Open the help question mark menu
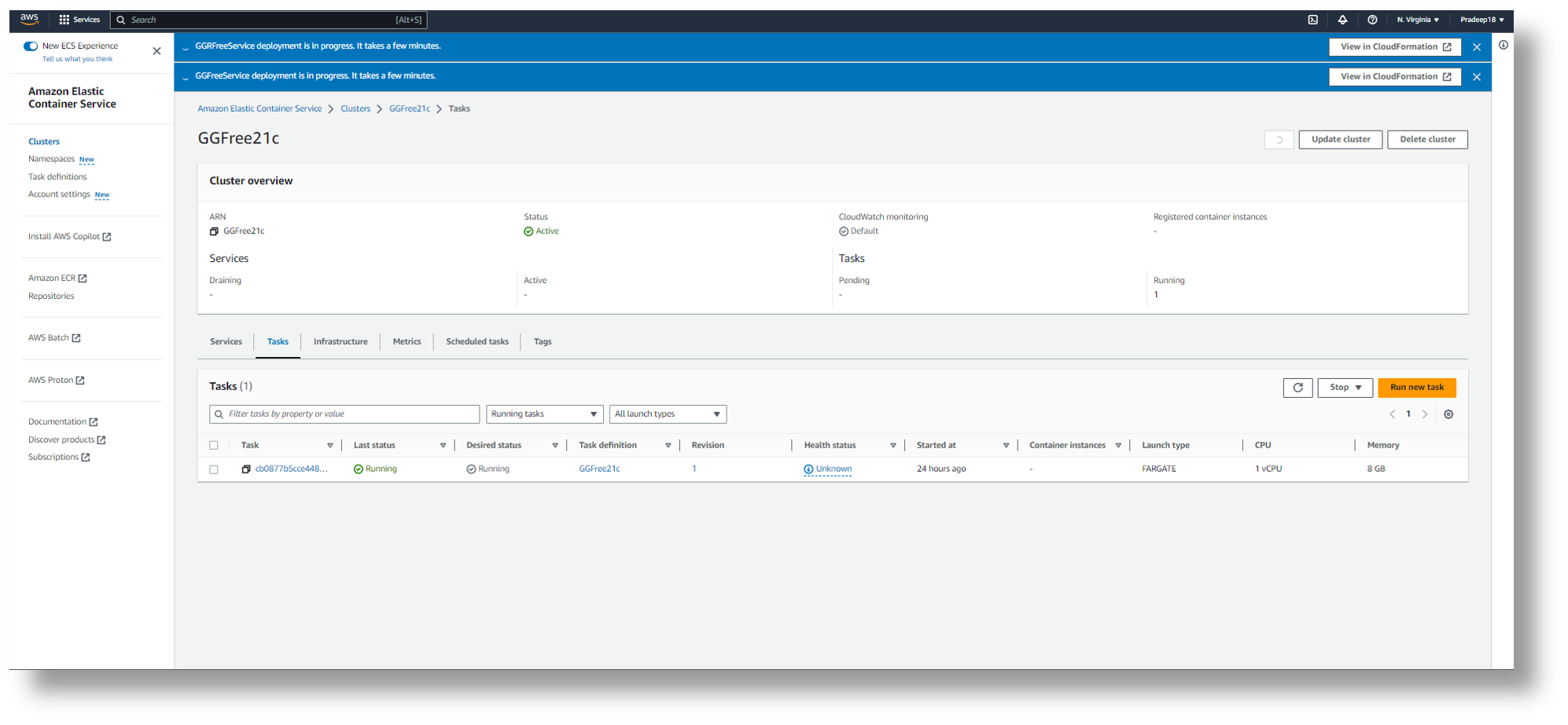The height and width of the screenshot is (725, 1568). (x=1372, y=20)
